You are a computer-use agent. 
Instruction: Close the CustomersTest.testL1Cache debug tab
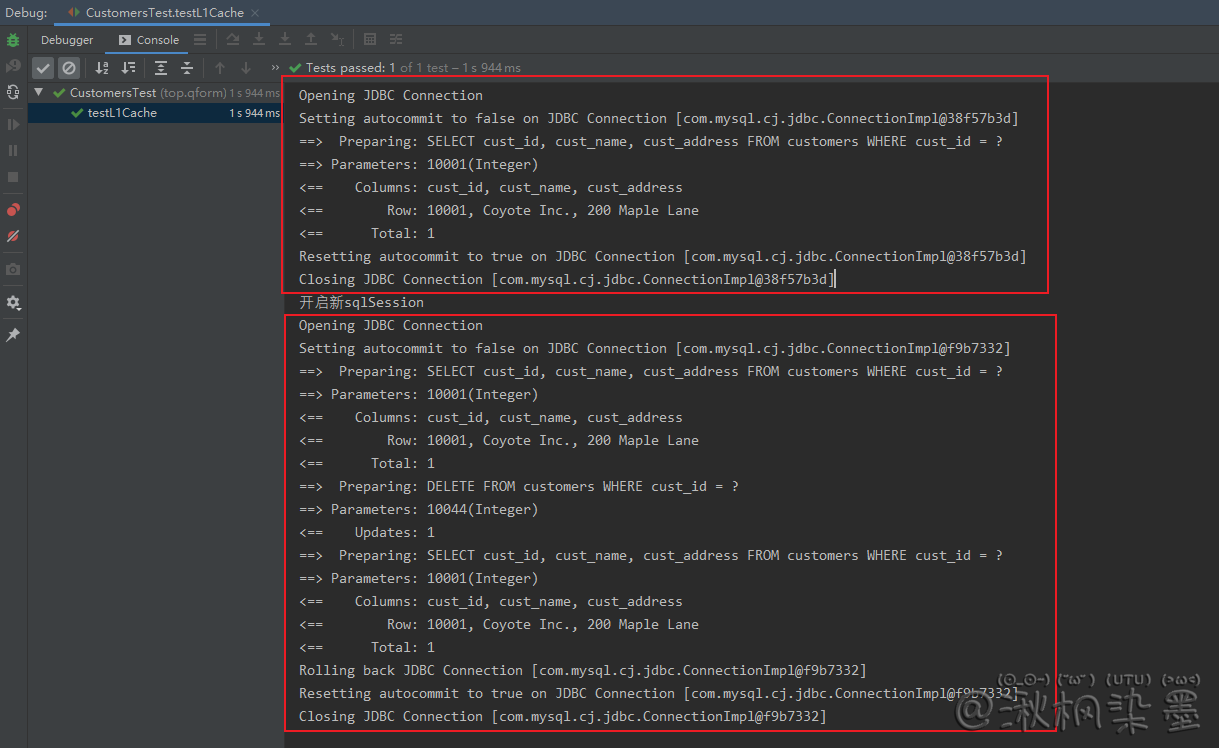click(255, 13)
